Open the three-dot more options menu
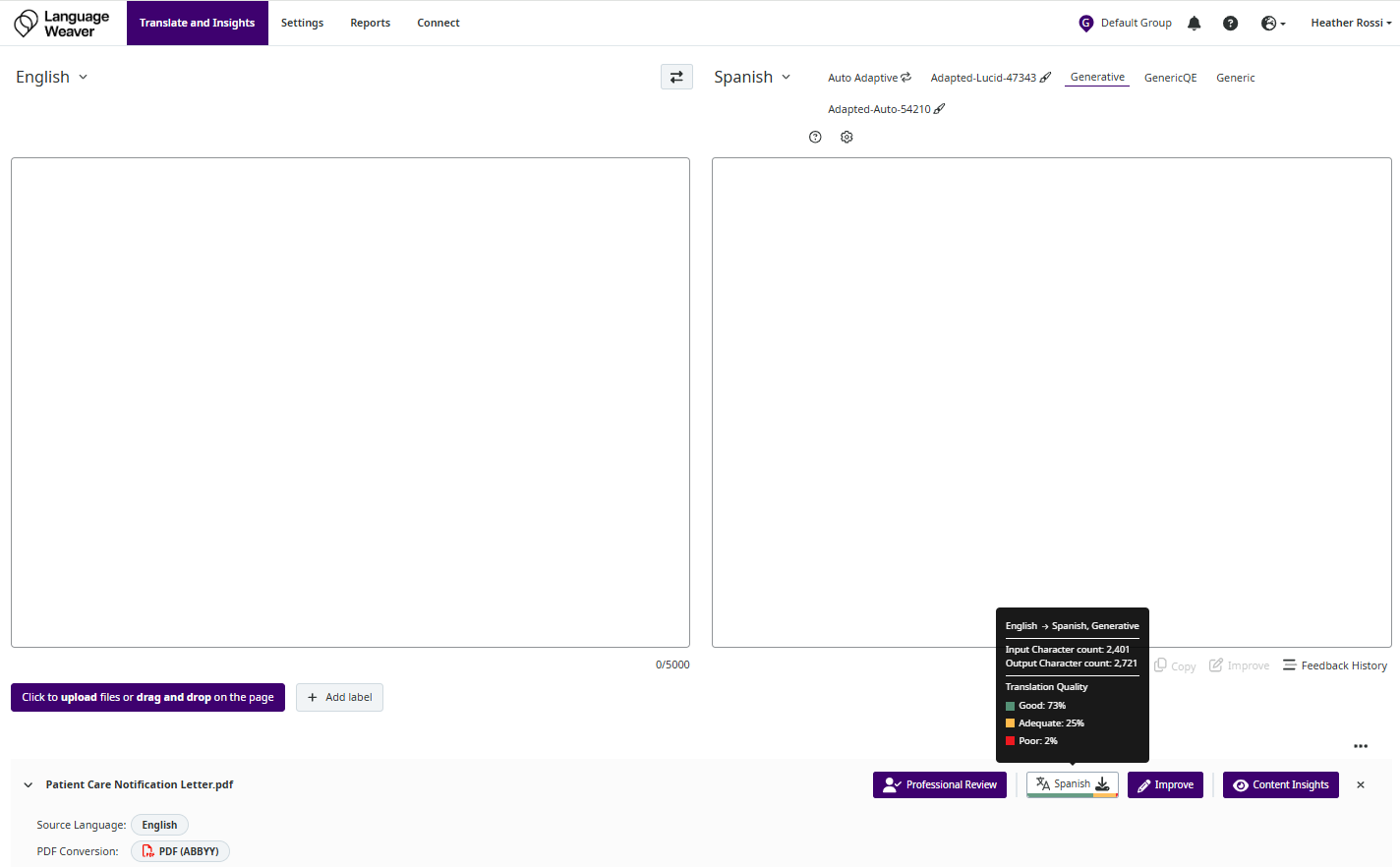 (1361, 746)
